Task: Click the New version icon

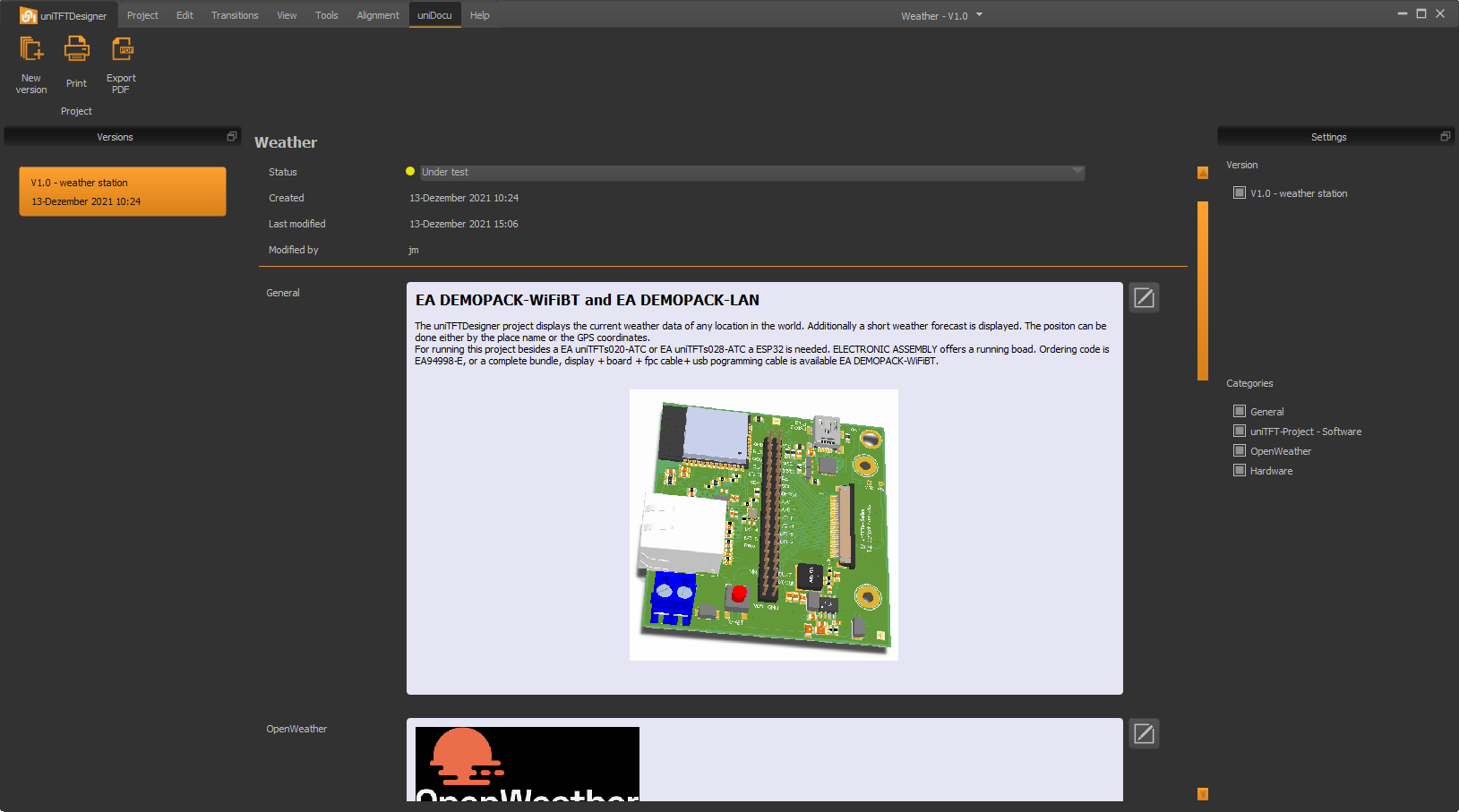Action: coord(31,50)
